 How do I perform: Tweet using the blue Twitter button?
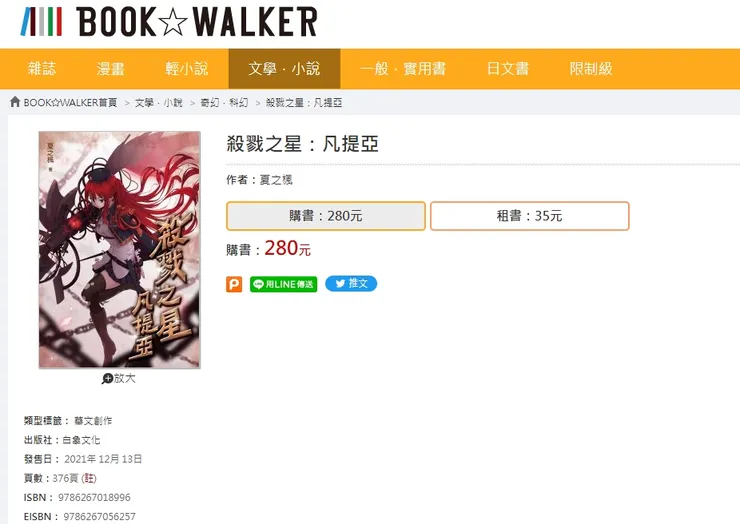point(351,283)
